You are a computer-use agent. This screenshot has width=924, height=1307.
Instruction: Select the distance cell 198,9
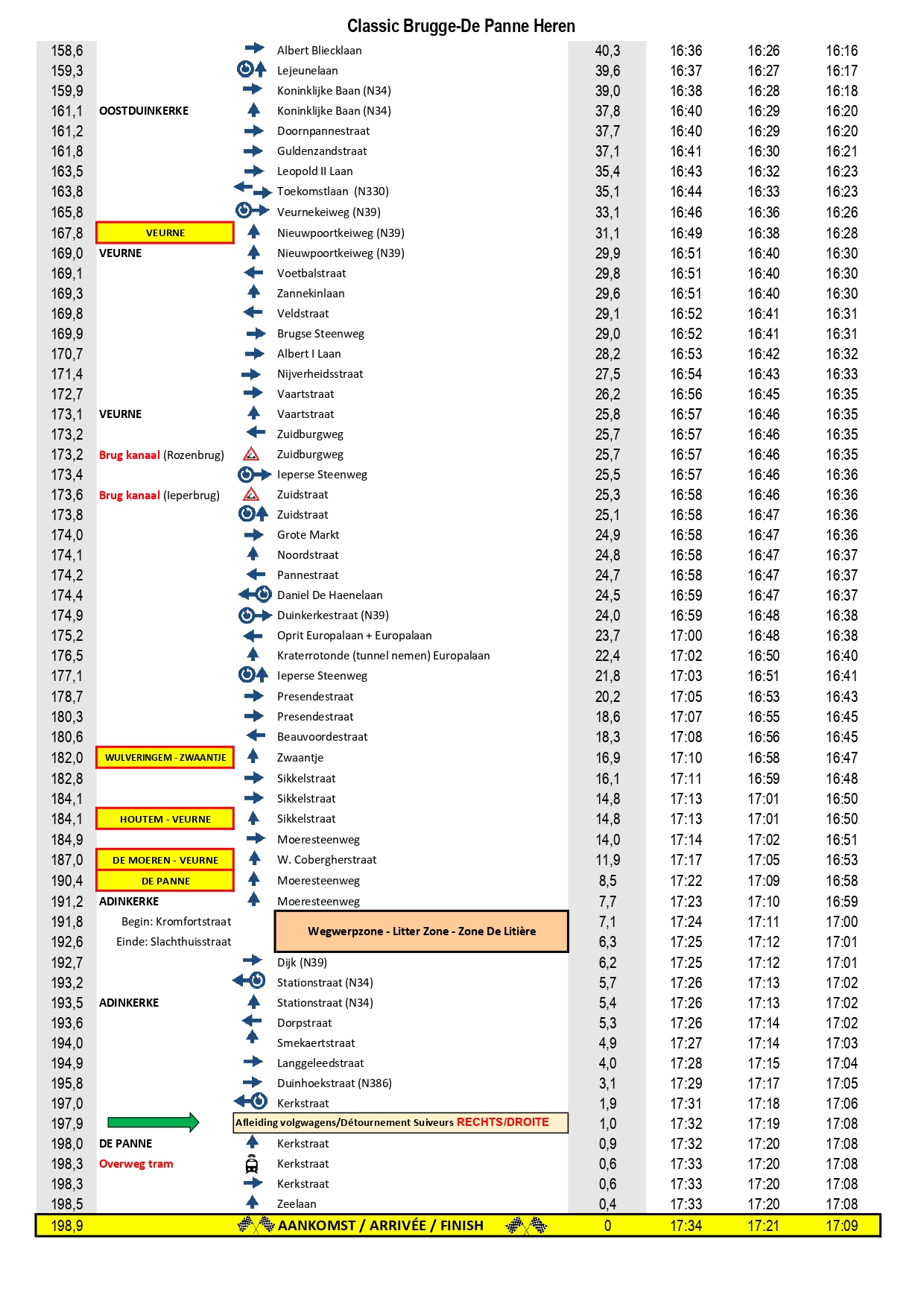pyautogui.click(x=67, y=1226)
